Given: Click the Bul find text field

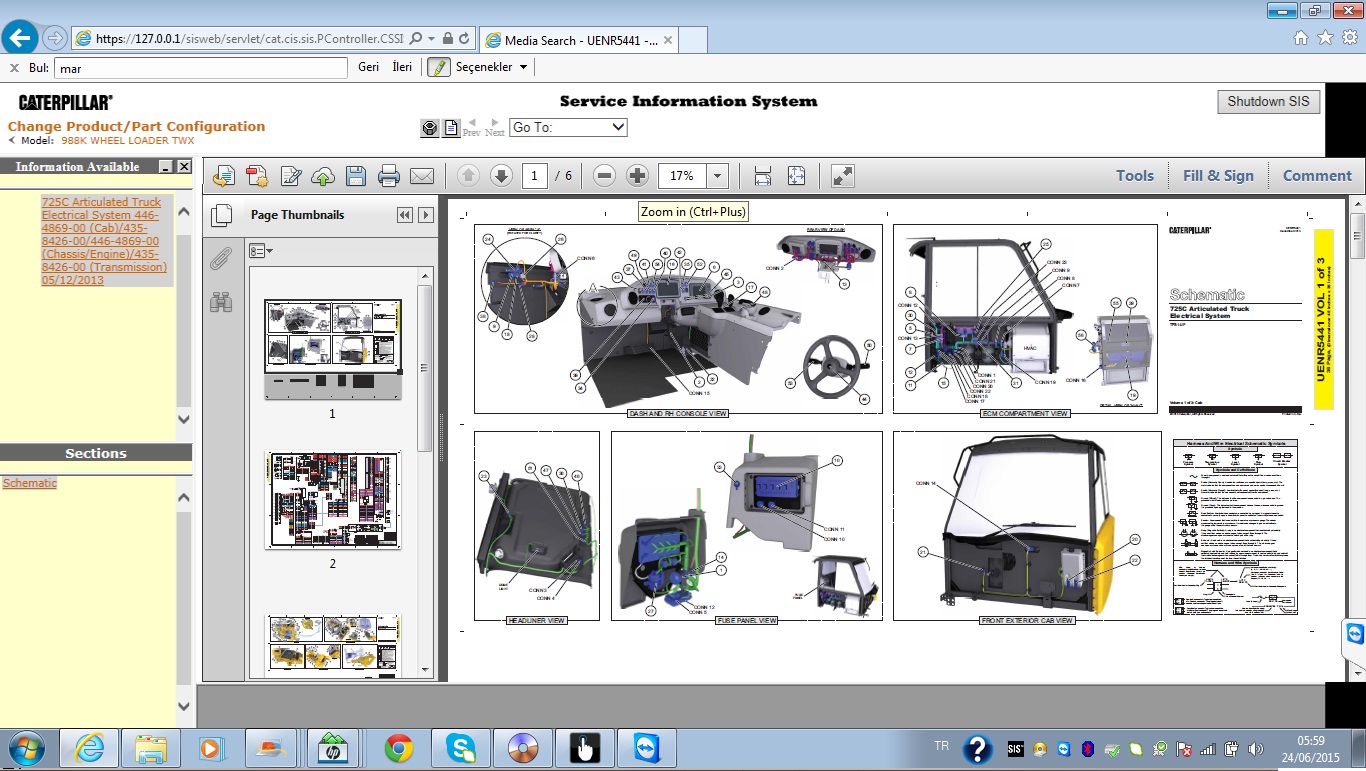Looking at the screenshot, I should [x=200, y=68].
